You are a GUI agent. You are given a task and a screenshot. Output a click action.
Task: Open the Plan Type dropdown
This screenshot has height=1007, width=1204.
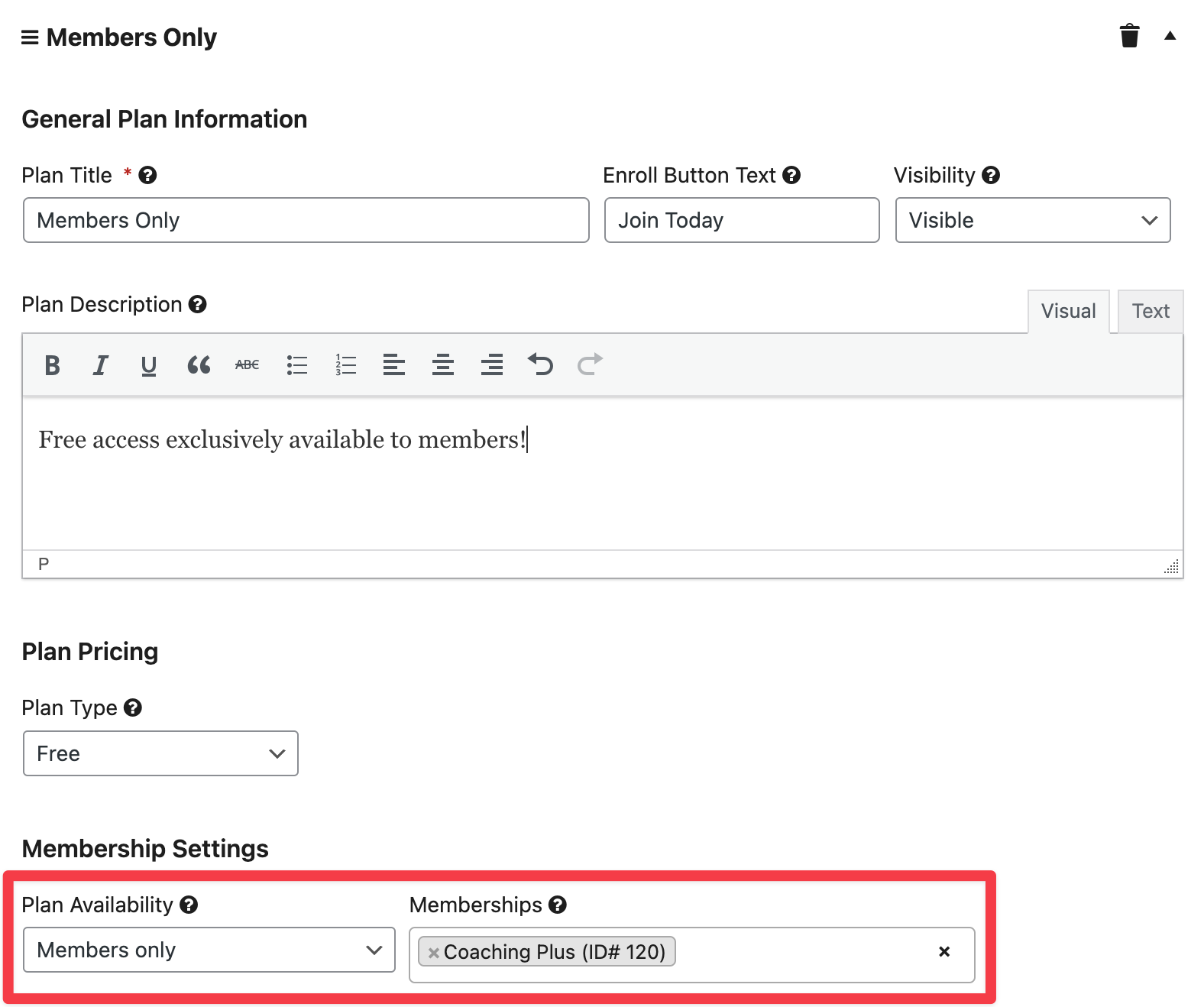point(160,753)
